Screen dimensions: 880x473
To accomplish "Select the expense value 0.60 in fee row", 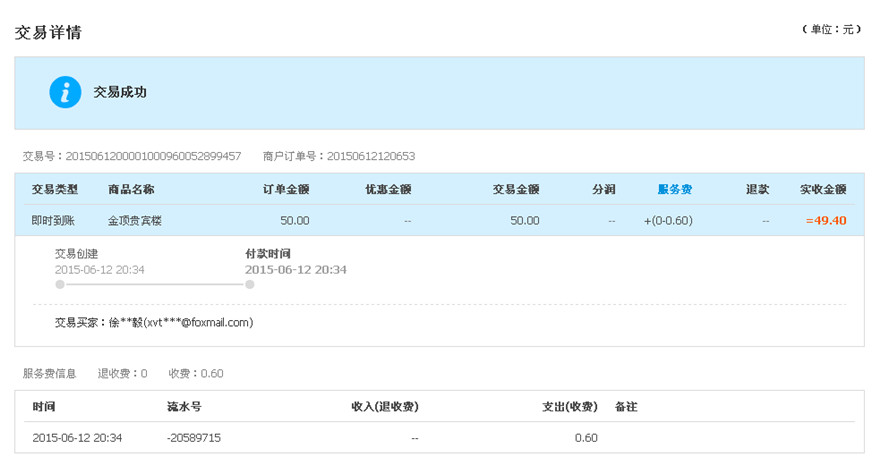I will pyautogui.click(x=586, y=438).
